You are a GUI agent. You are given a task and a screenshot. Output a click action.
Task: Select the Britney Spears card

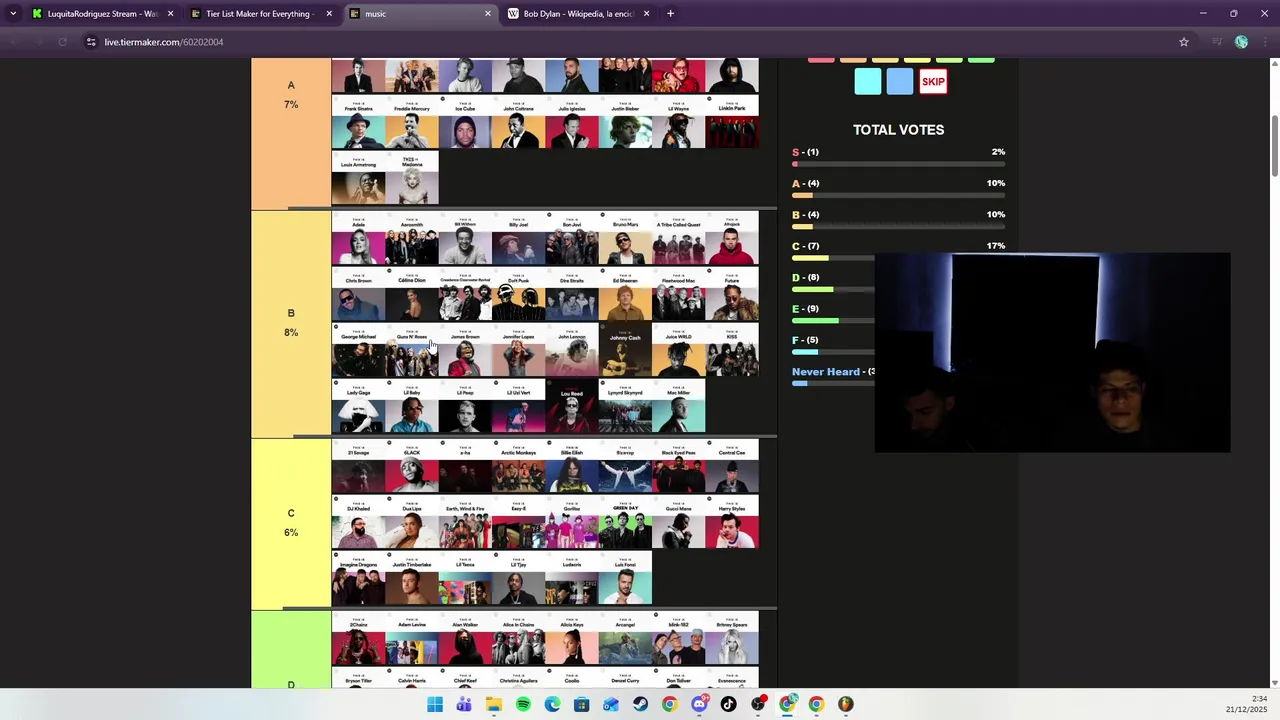732,640
